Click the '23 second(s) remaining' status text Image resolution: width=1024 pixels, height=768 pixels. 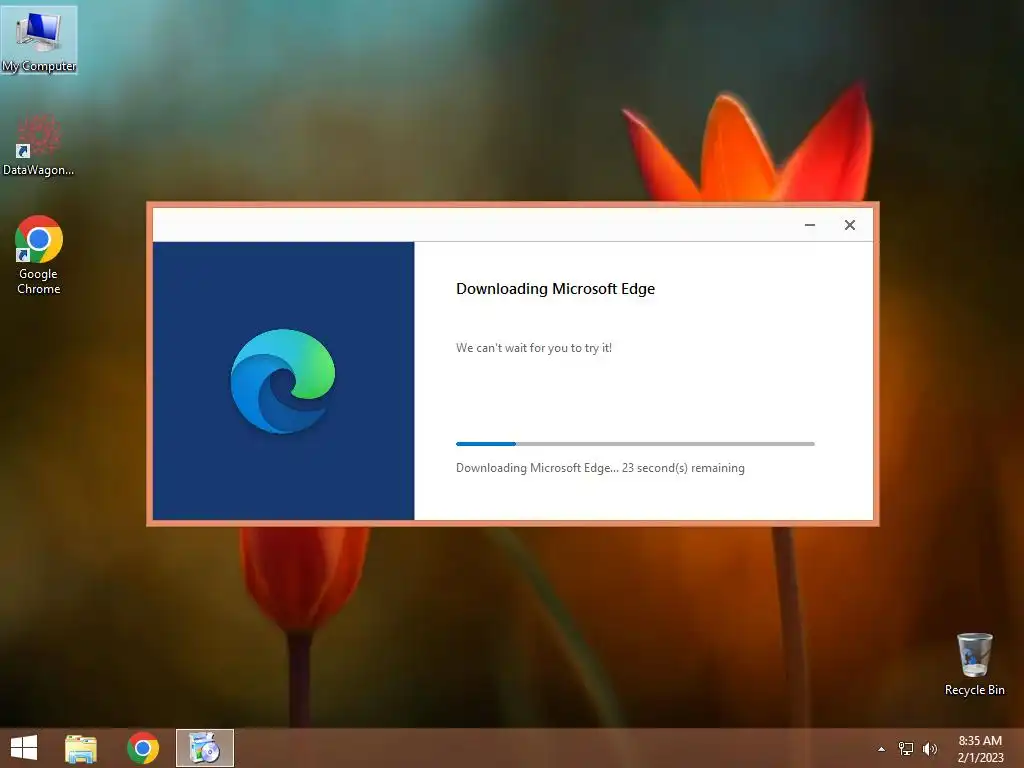tap(683, 468)
